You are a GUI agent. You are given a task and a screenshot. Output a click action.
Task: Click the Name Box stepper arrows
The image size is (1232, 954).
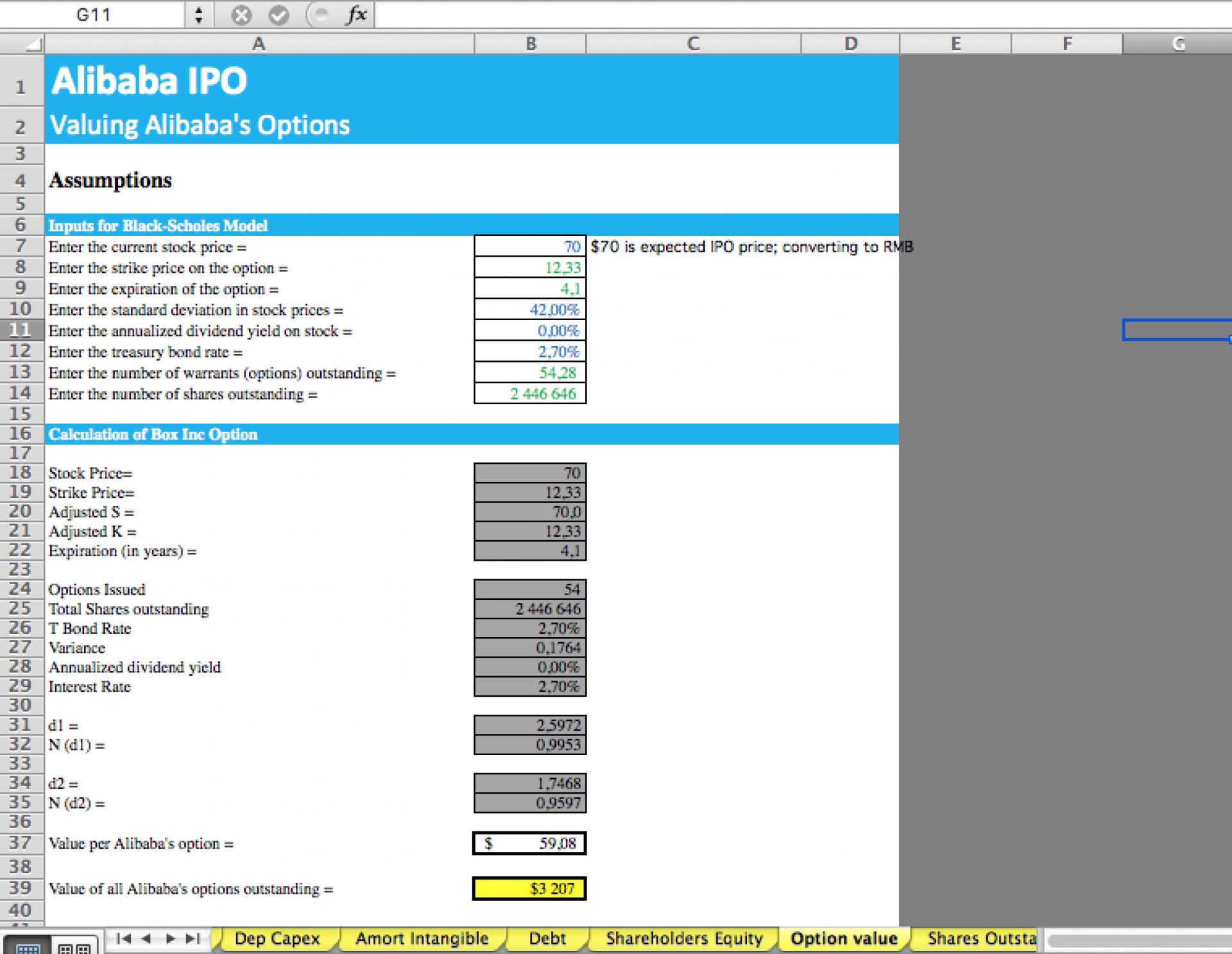click(198, 15)
